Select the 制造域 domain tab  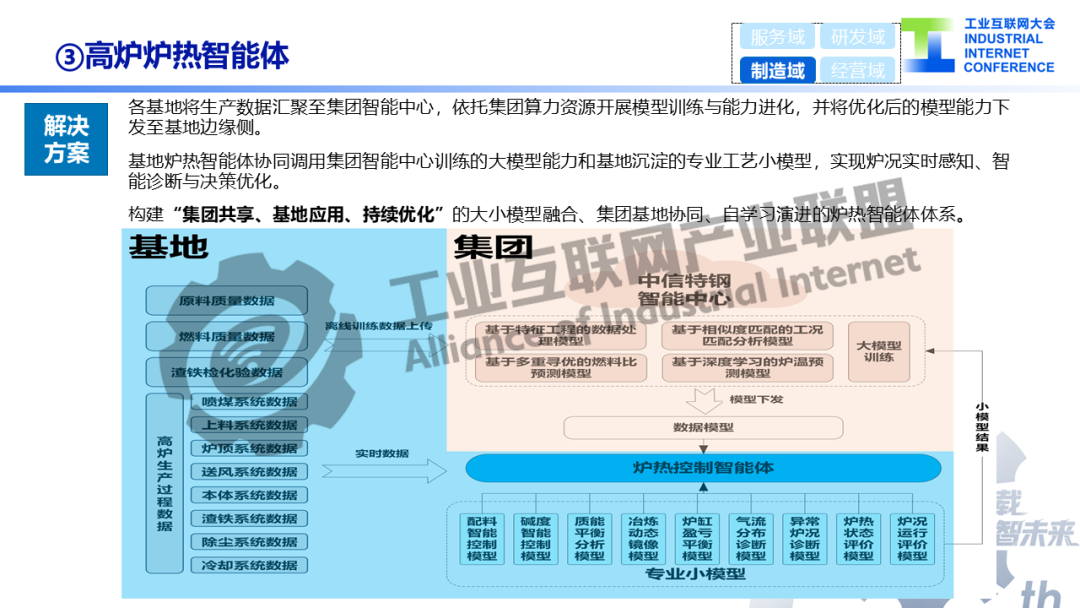click(x=778, y=70)
